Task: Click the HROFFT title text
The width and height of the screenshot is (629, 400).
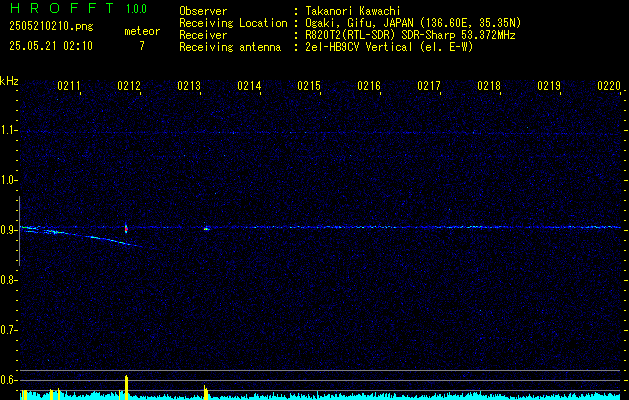Action: [62, 8]
